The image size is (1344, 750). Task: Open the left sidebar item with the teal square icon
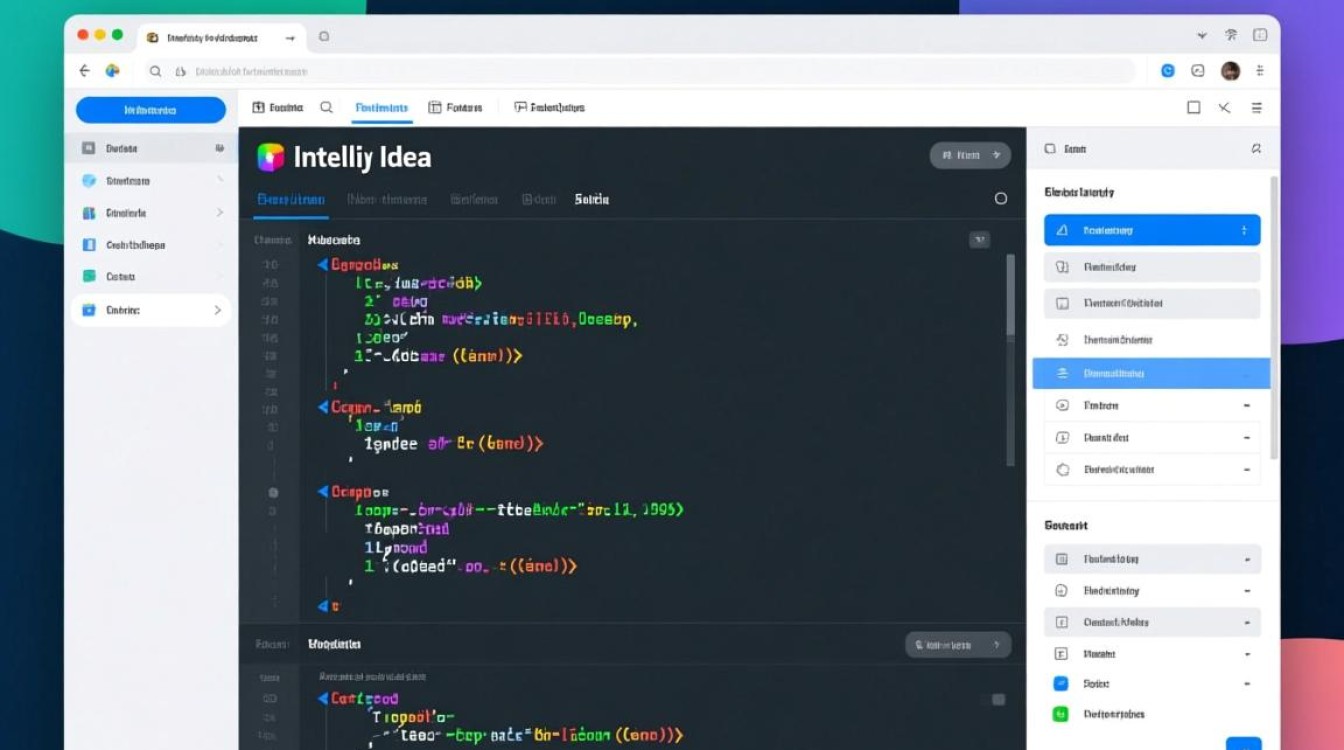(x=152, y=276)
